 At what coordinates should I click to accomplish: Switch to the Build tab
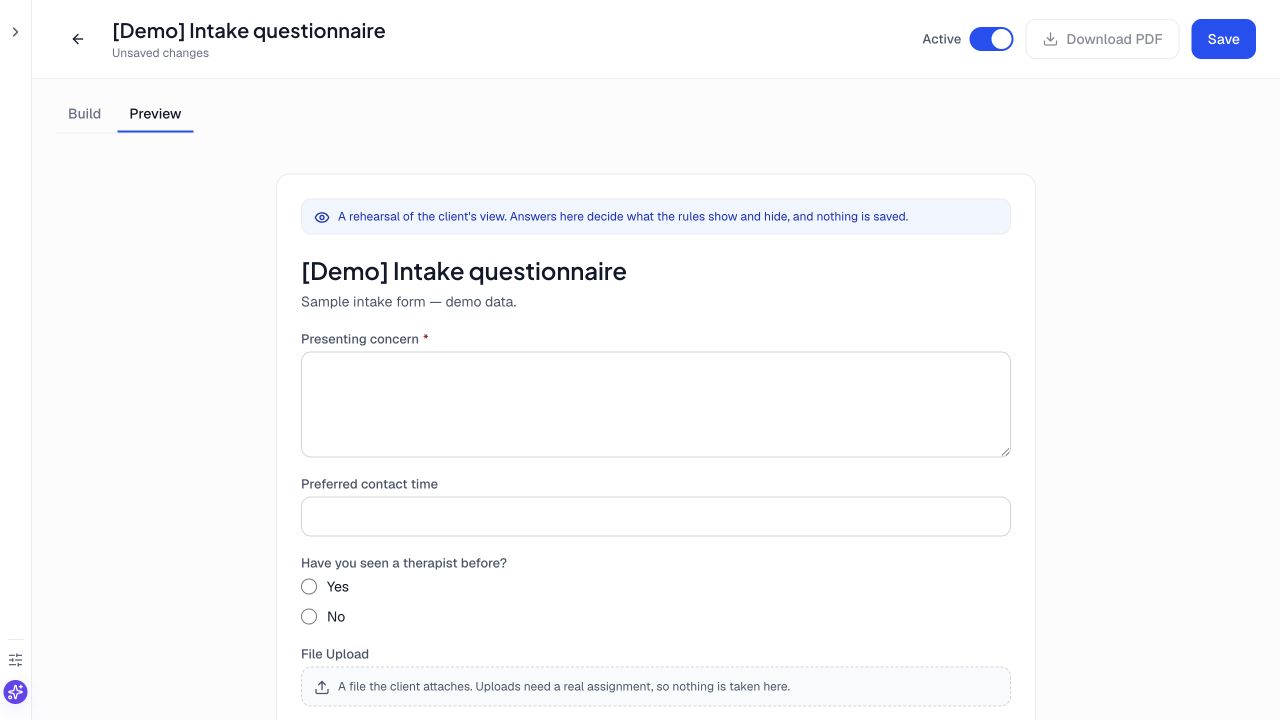pos(84,114)
